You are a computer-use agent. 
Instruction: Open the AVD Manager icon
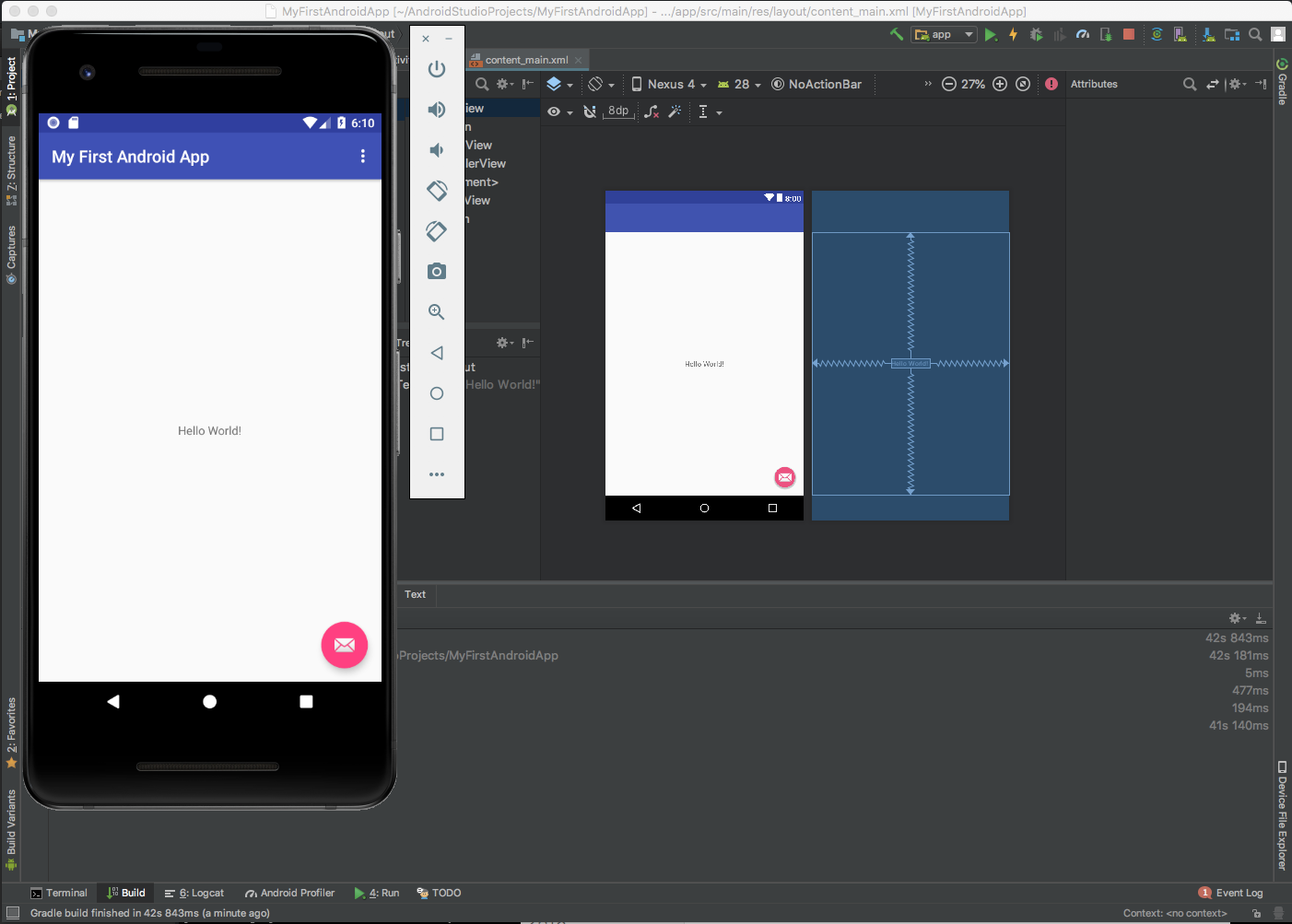(1180, 34)
